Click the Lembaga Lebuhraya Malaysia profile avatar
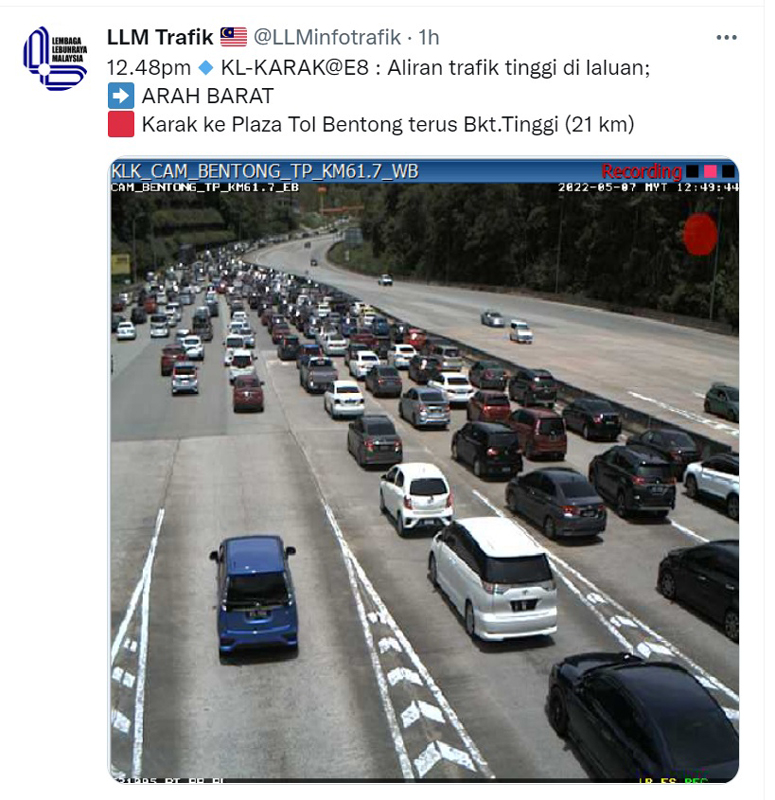The width and height of the screenshot is (775, 800). [55, 58]
